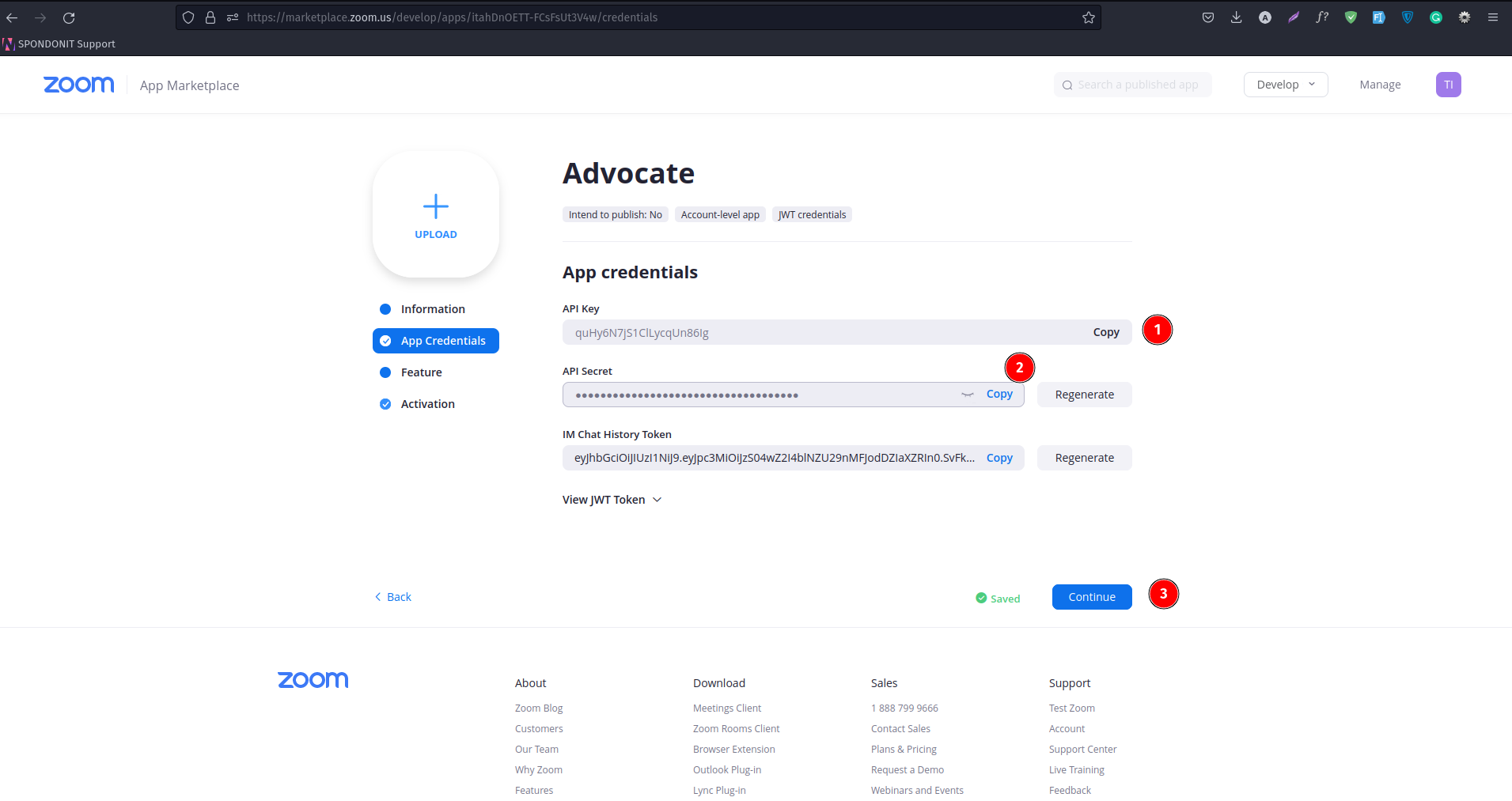Click the Zoom logo in the header

point(79,85)
